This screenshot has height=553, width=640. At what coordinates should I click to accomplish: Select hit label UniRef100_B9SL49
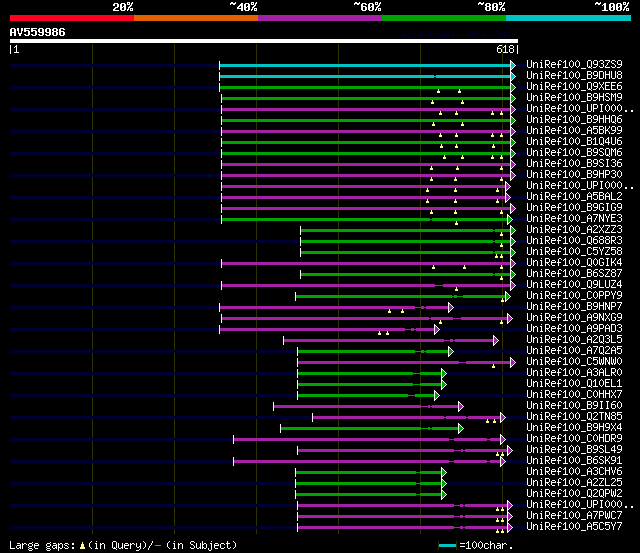point(574,450)
